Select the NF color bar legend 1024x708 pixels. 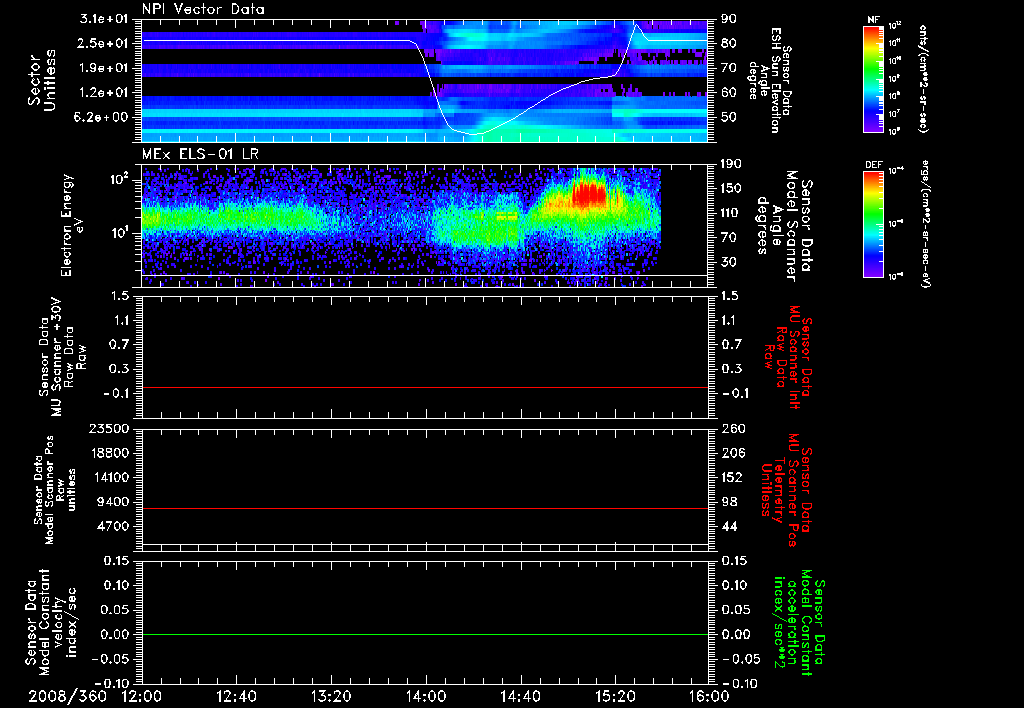[x=873, y=78]
